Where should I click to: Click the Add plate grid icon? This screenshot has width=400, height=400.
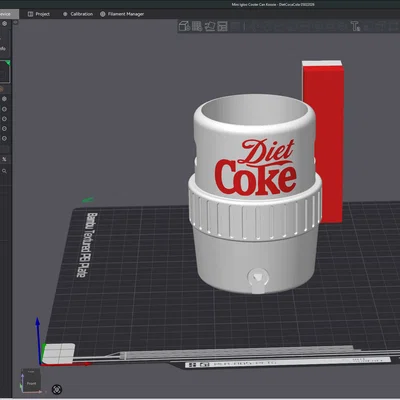pyautogui.click(x=197, y=26)
